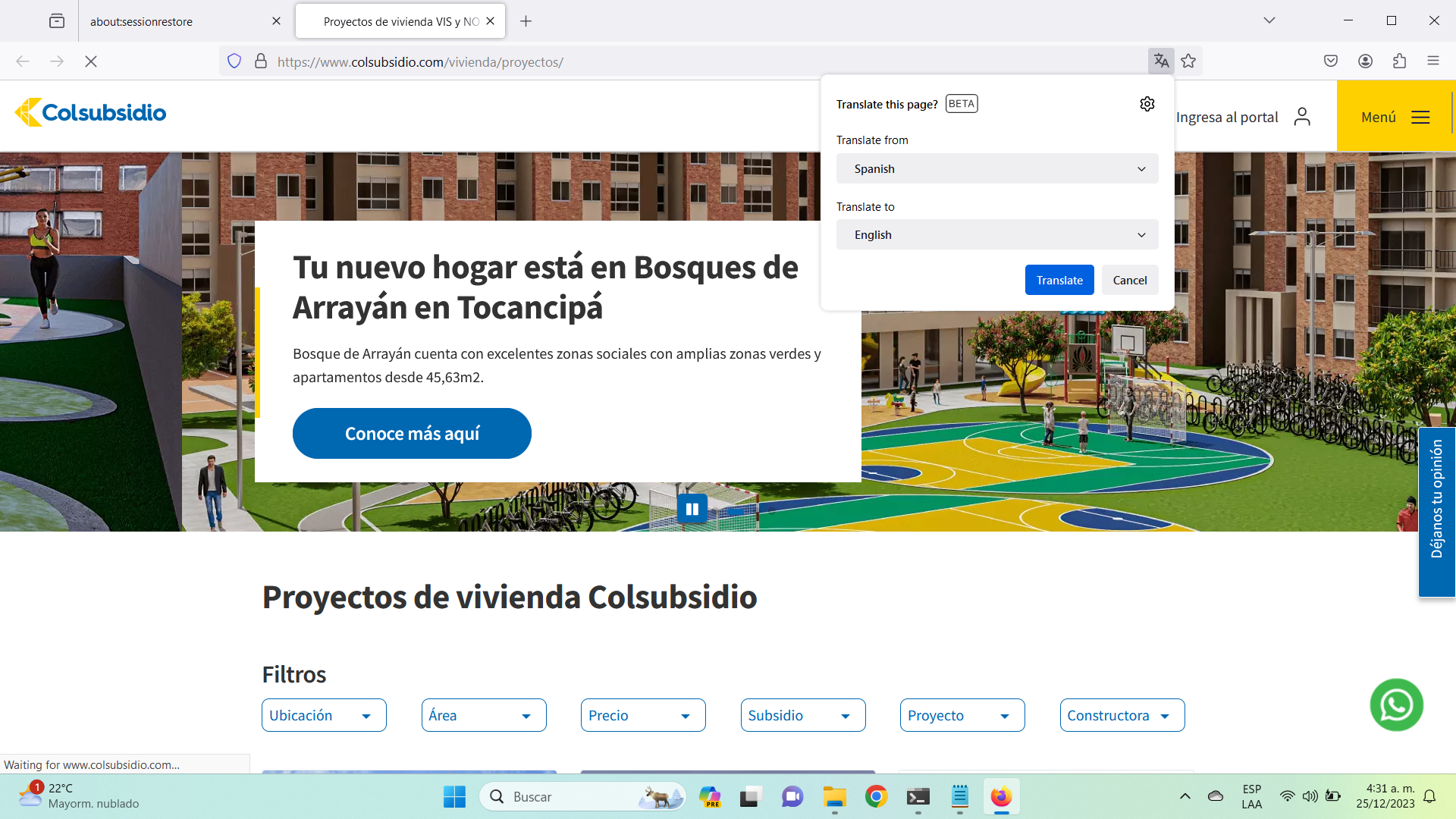Click the translate page icon in address bar

[x=1161, y=61]
